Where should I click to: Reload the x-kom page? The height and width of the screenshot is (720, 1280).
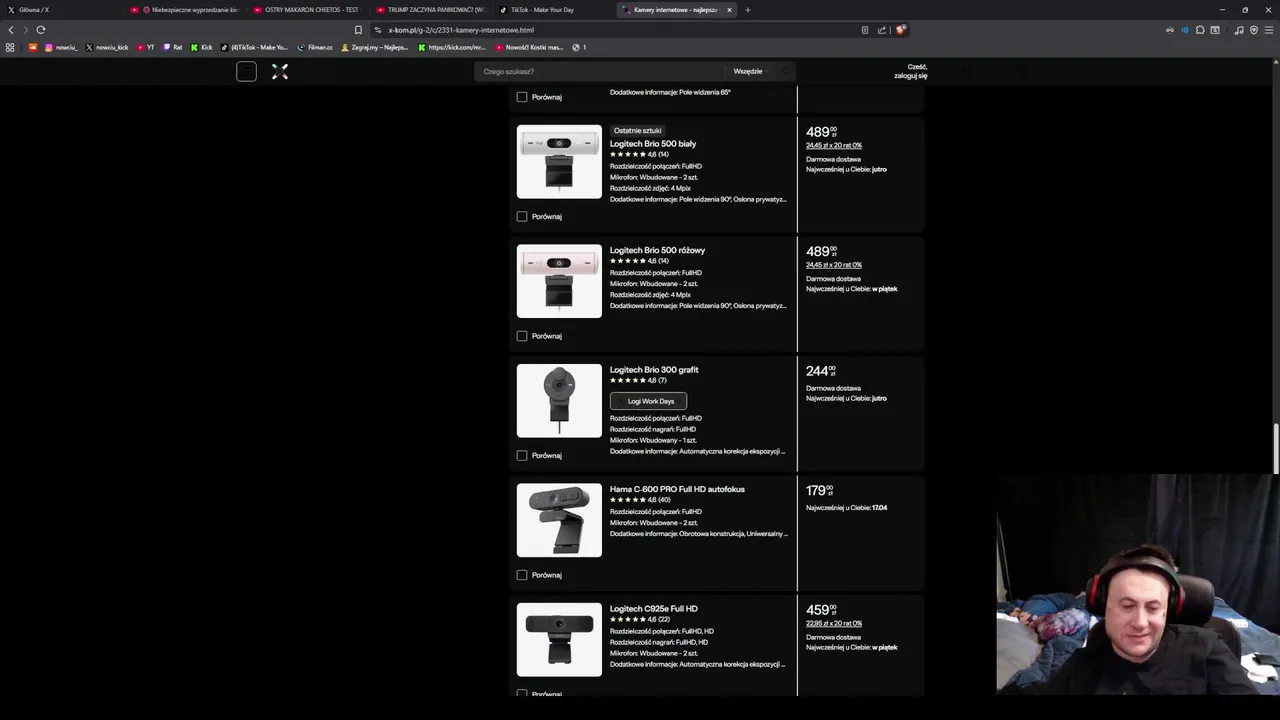pyautogui.click(x=41, y=30)
